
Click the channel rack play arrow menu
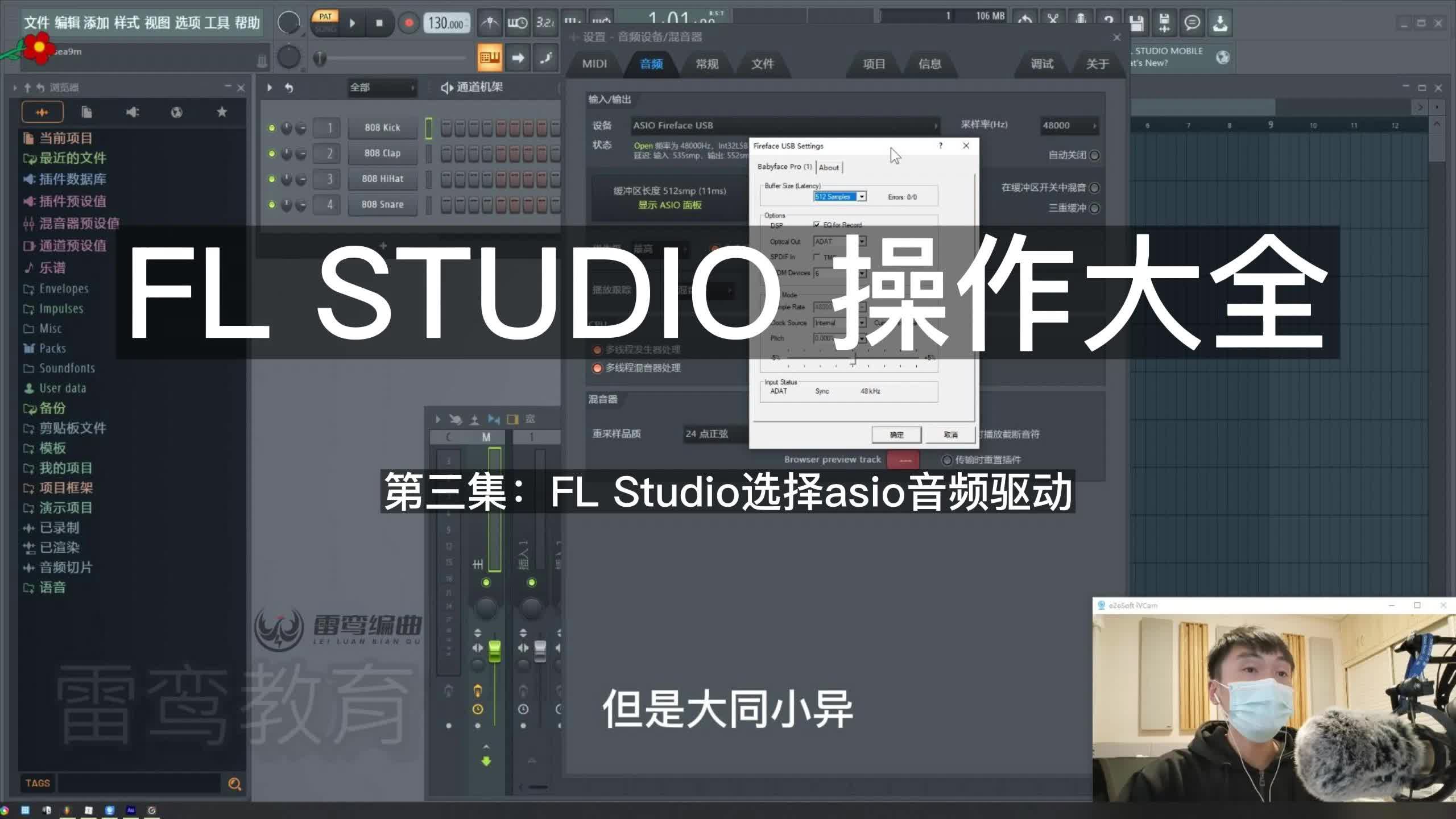click(x=270, y=88)
